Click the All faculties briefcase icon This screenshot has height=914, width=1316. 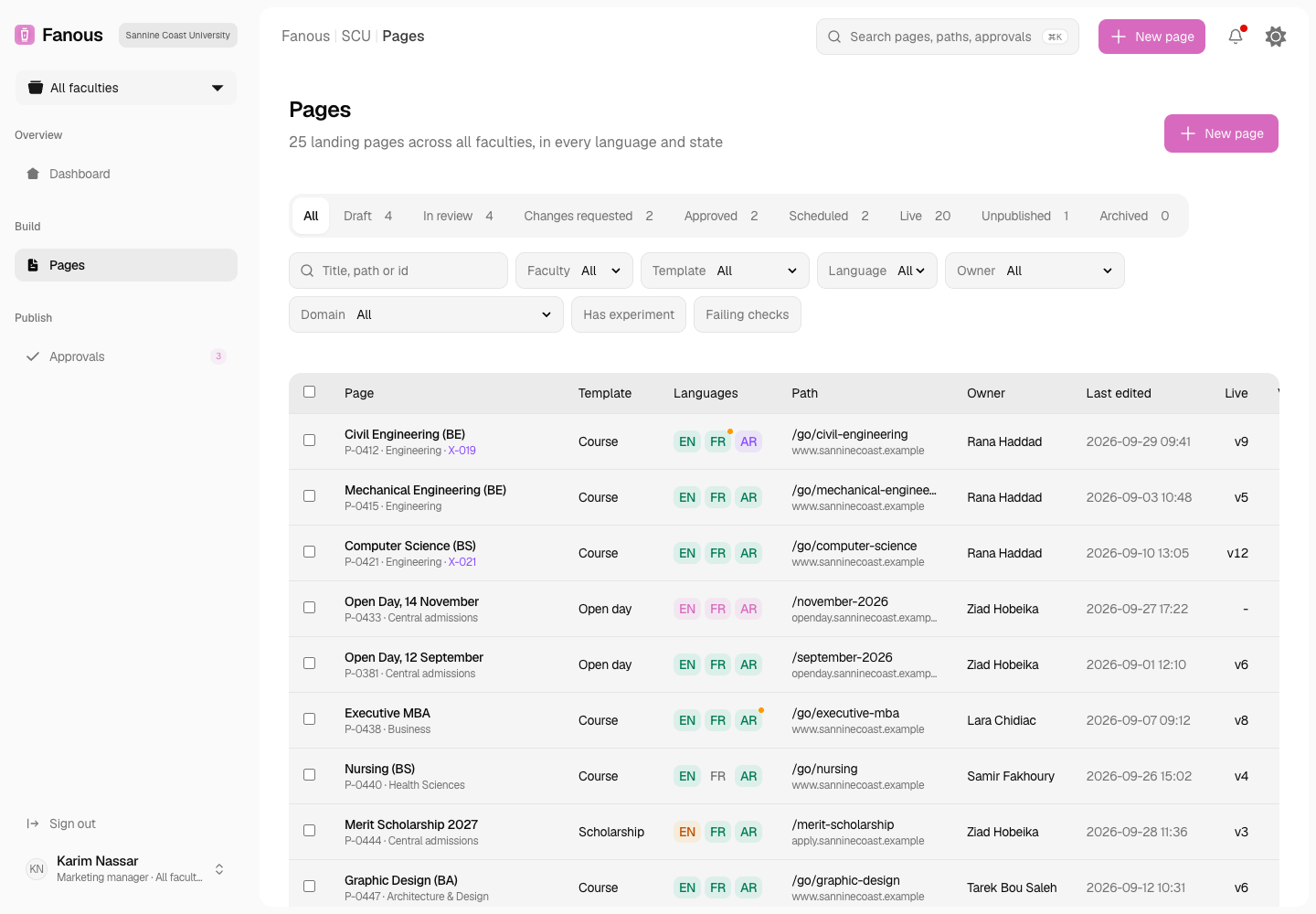click(x=36, y=88)
